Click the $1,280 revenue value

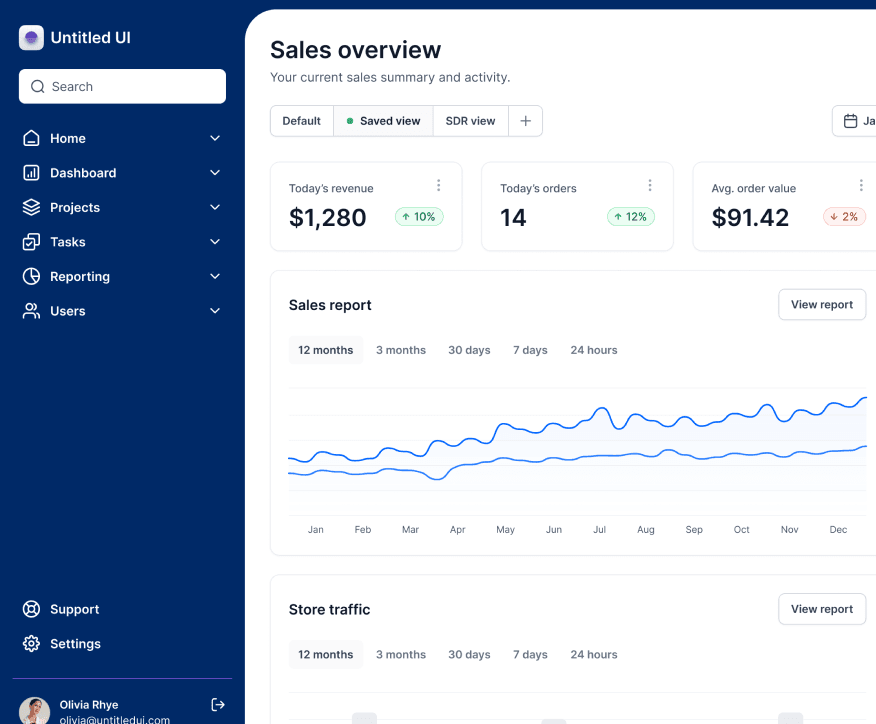point(327,217)
